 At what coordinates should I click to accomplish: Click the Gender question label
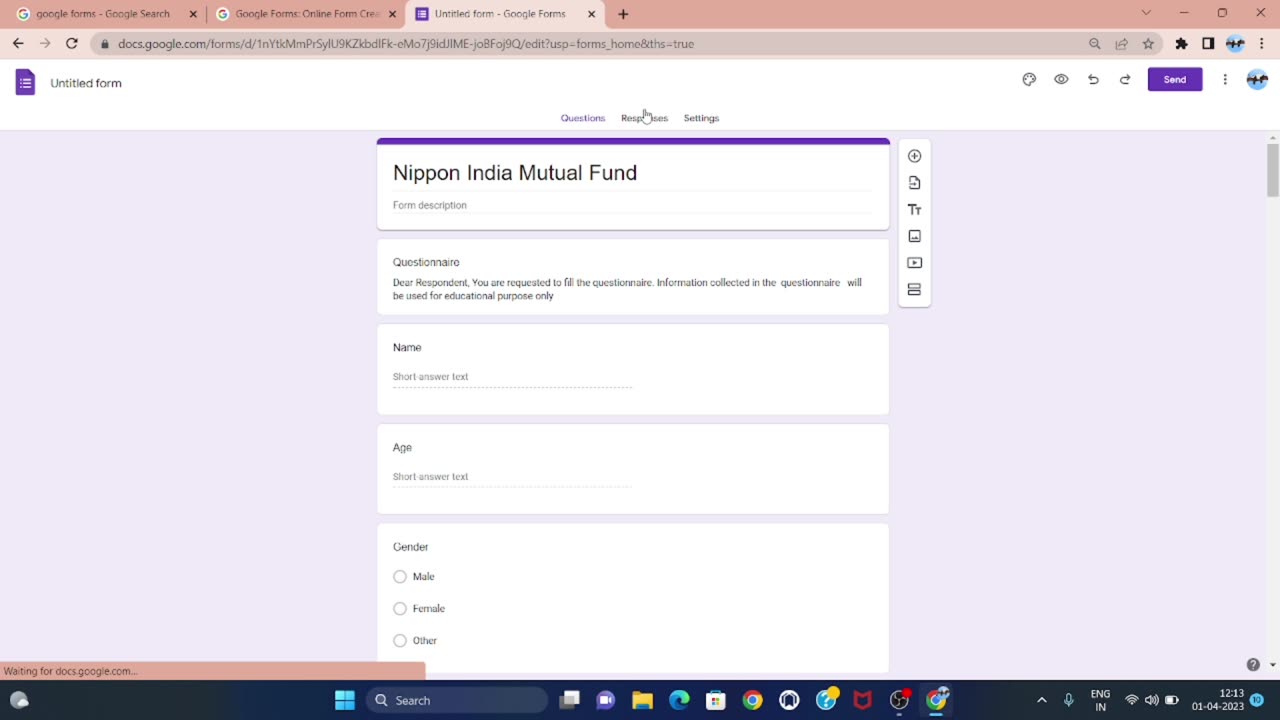[410, 547]
